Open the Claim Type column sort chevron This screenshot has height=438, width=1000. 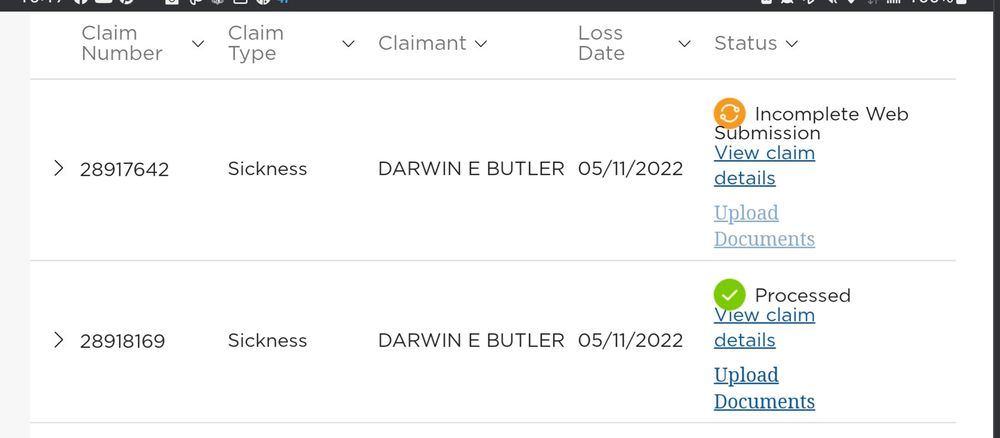pyautogui.click(x=348, y=44)
